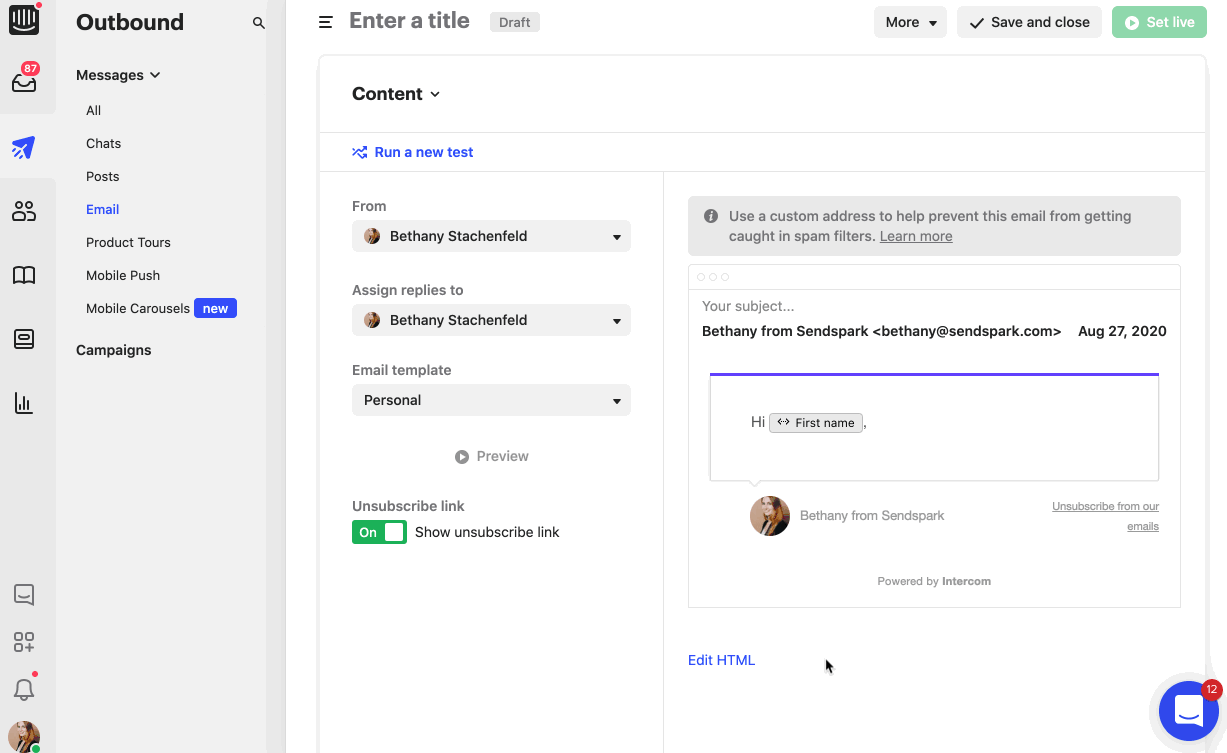Select Mobile Carousels new item
Image resolution: width=1227 pixels, height=753 pixels.
161,308
